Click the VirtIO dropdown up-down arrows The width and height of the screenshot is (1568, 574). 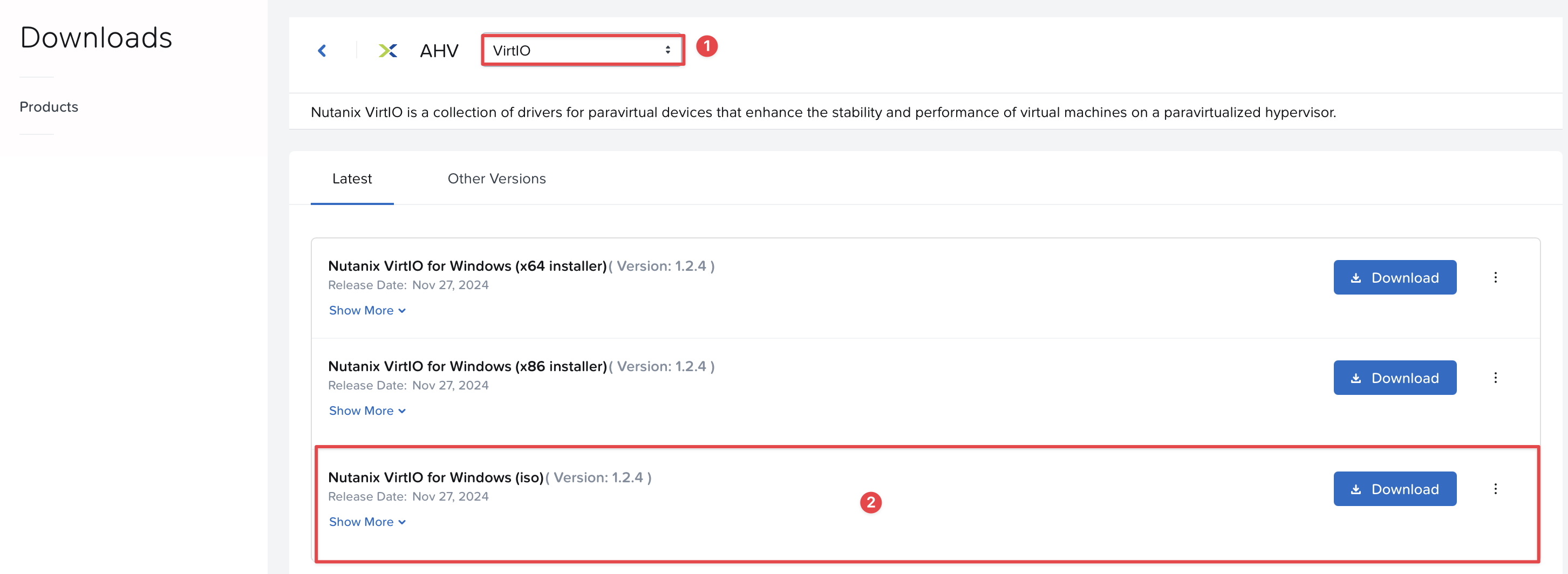pos(668,51)
